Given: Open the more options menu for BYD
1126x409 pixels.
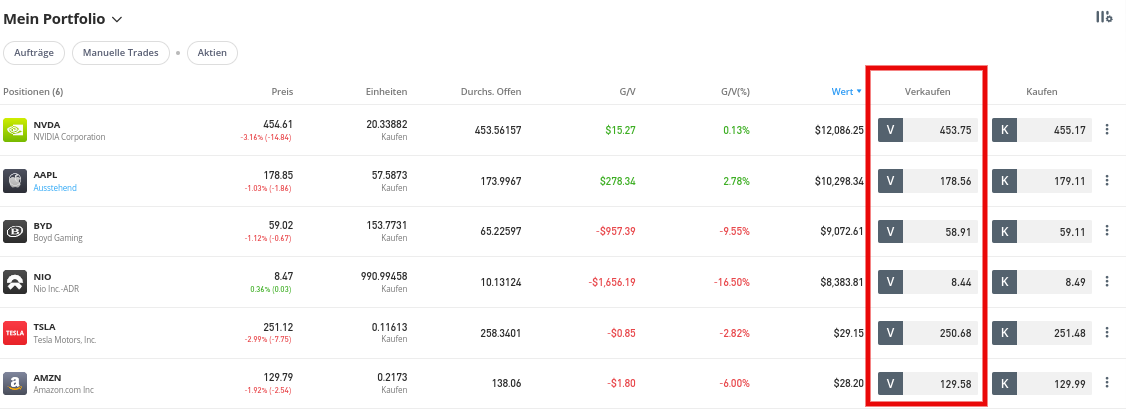Looking at the screenshot, I should point(1107,231).
